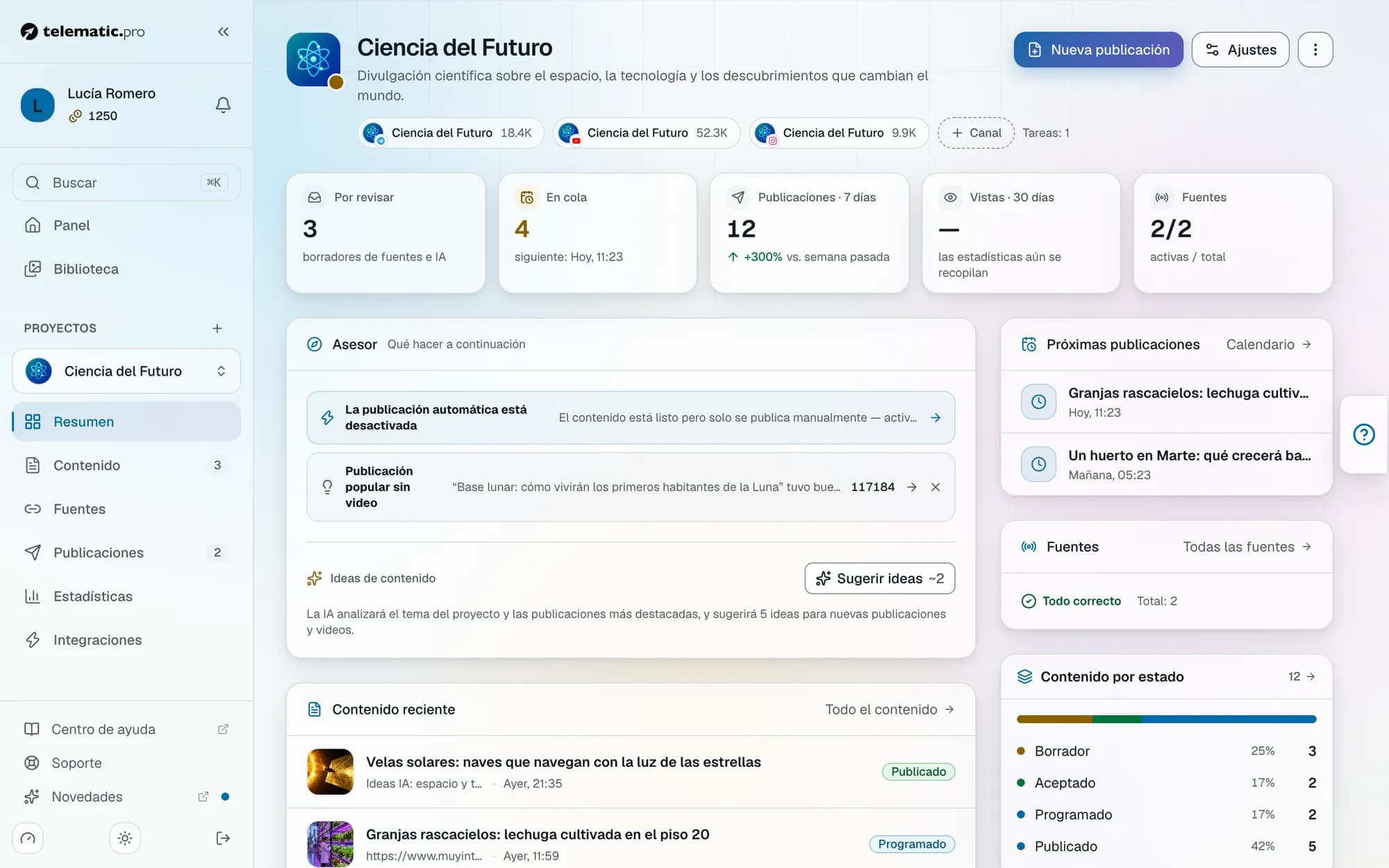This screenshot has width=1389, height=868.
Task: Click the Contenido por estado layers icon
Action: coord(1024,676)
